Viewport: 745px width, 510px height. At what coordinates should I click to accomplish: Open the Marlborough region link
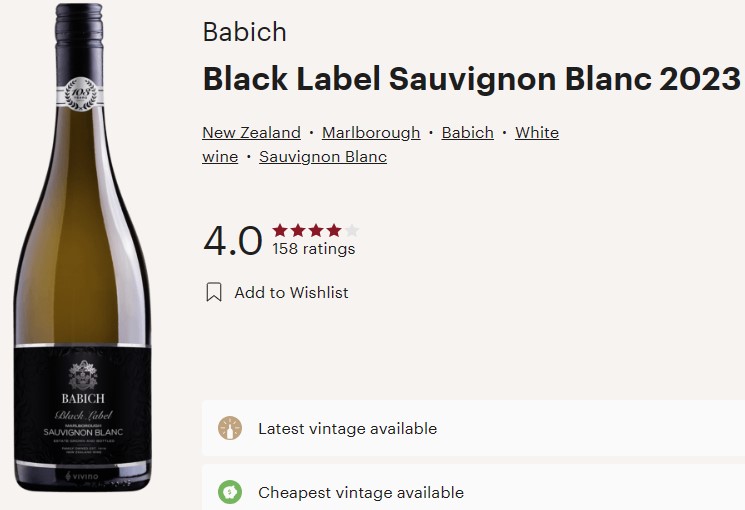[x=371, y=133]
